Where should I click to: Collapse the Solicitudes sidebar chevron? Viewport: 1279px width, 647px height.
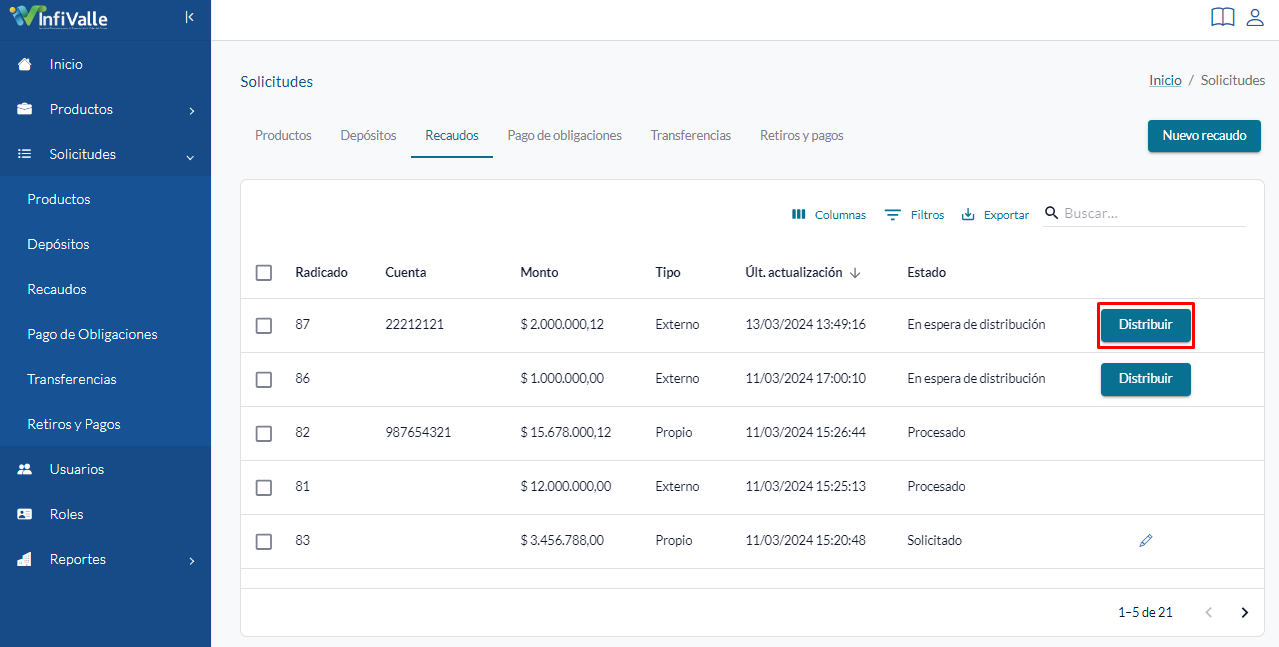(191, 156)
